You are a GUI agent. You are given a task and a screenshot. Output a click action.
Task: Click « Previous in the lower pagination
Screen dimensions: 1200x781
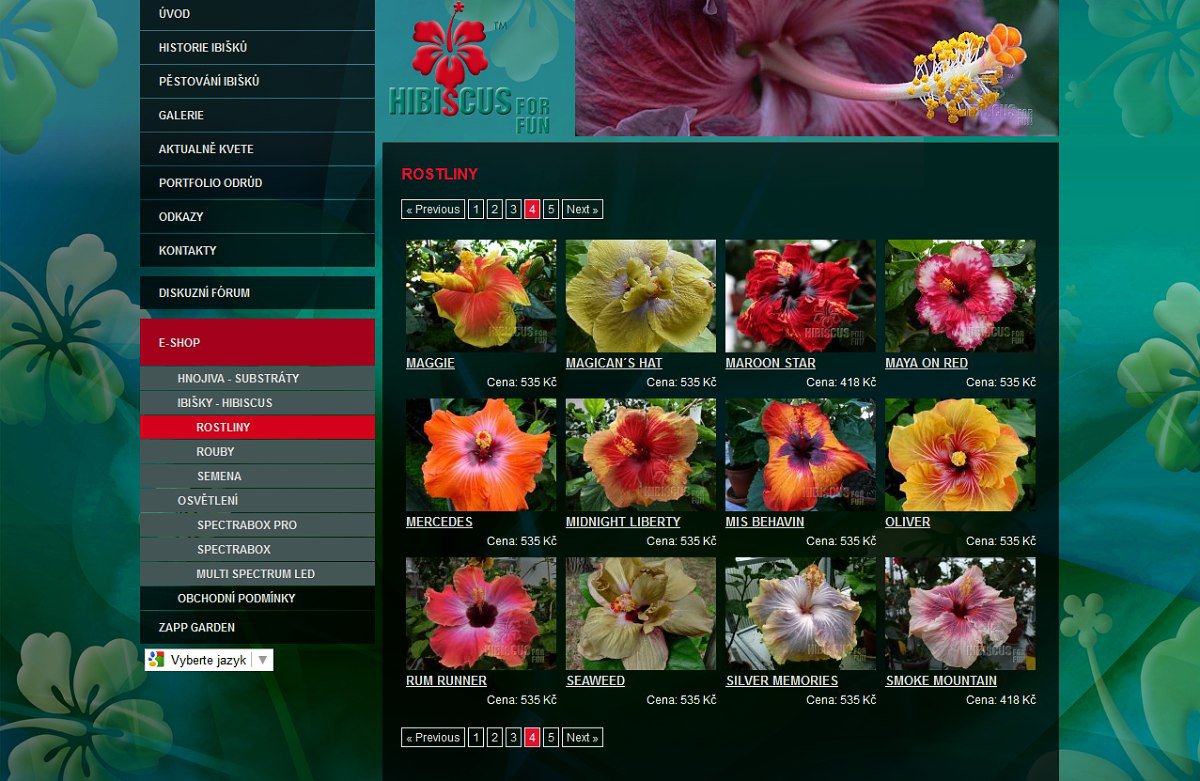(433, 738)
